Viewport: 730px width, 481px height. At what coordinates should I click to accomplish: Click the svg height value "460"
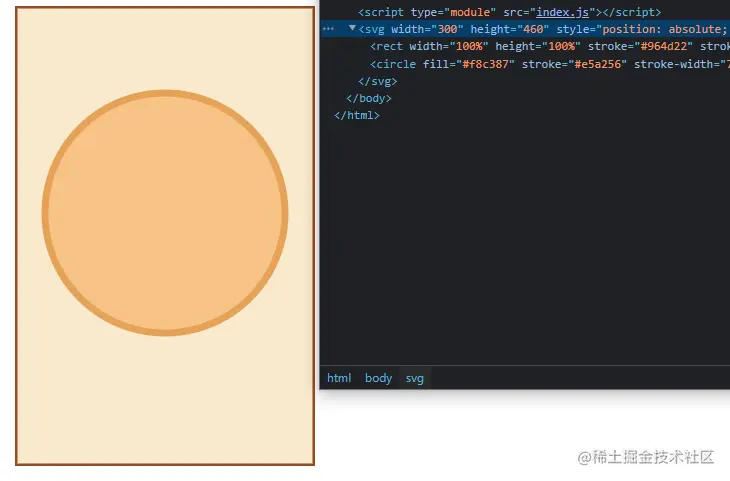click(533, 29)
